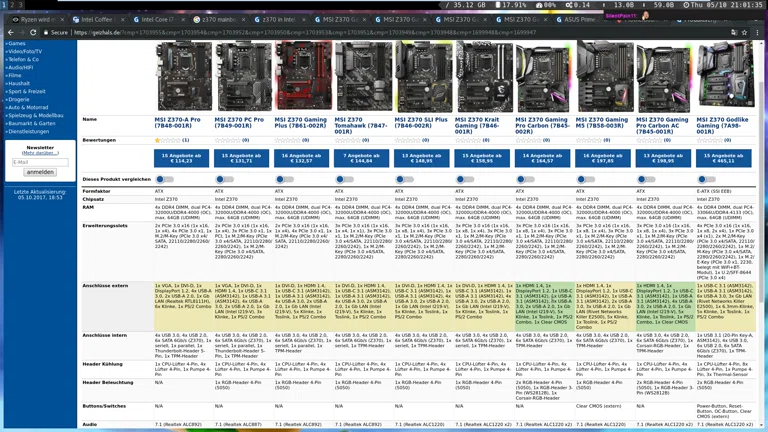Open the MSI Z370 Tomahawk product link
The height and width of the screenshot is (432, 768).
coord(360,125)
